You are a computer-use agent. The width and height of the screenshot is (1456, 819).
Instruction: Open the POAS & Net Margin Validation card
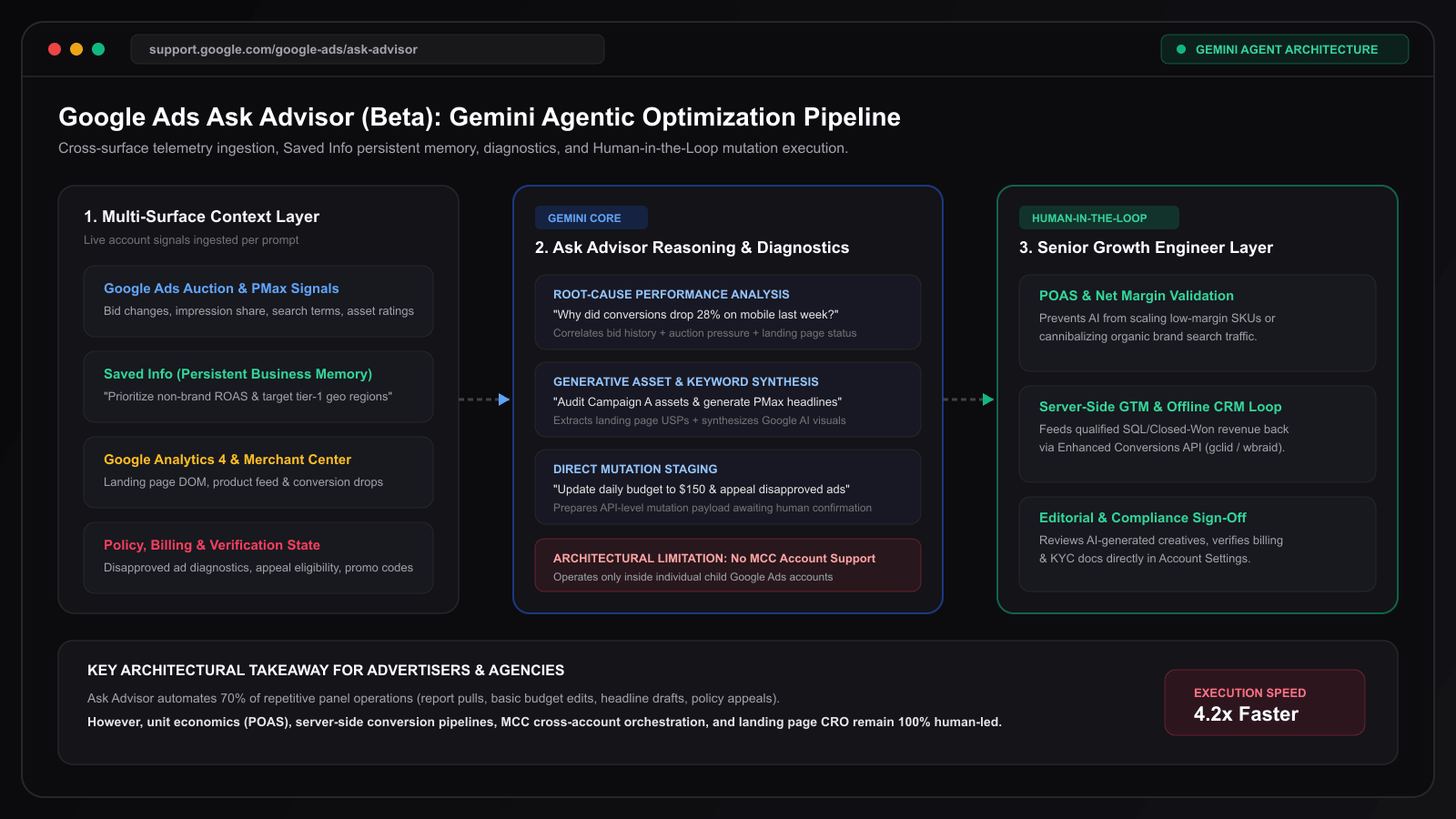1198,323
